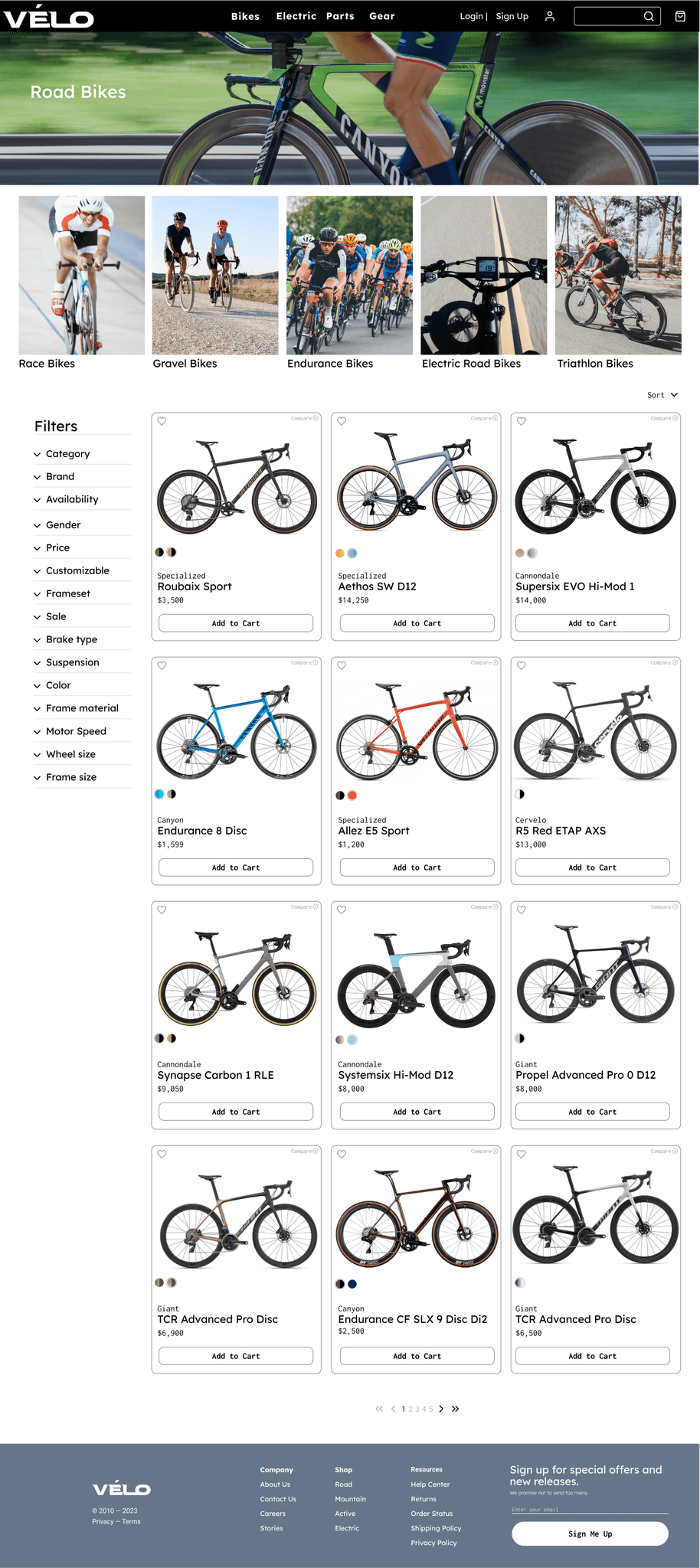Go to next page arrow in pagination

coord(441,1409)
